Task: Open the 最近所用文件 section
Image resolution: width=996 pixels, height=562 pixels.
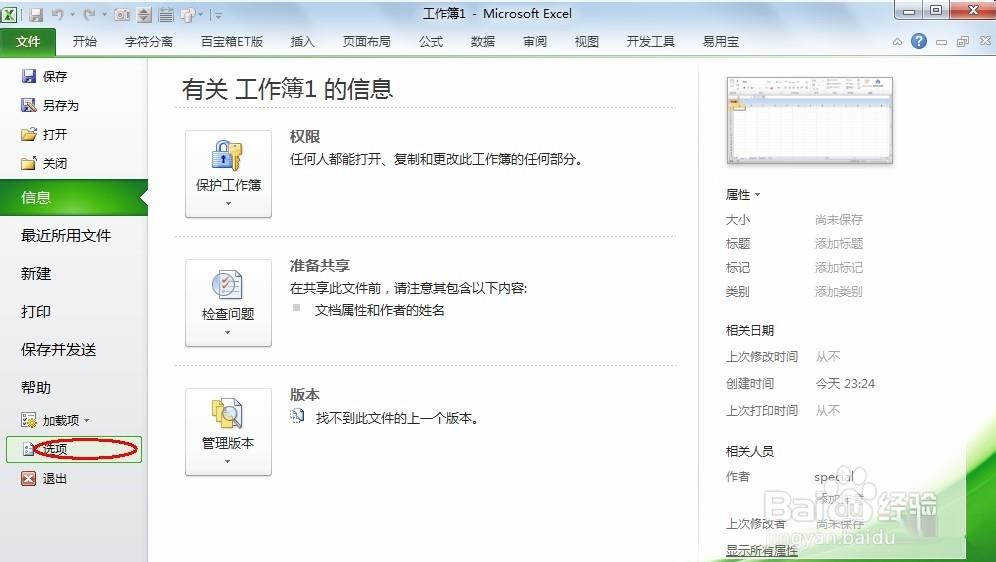Action: (x=66, y=236)
